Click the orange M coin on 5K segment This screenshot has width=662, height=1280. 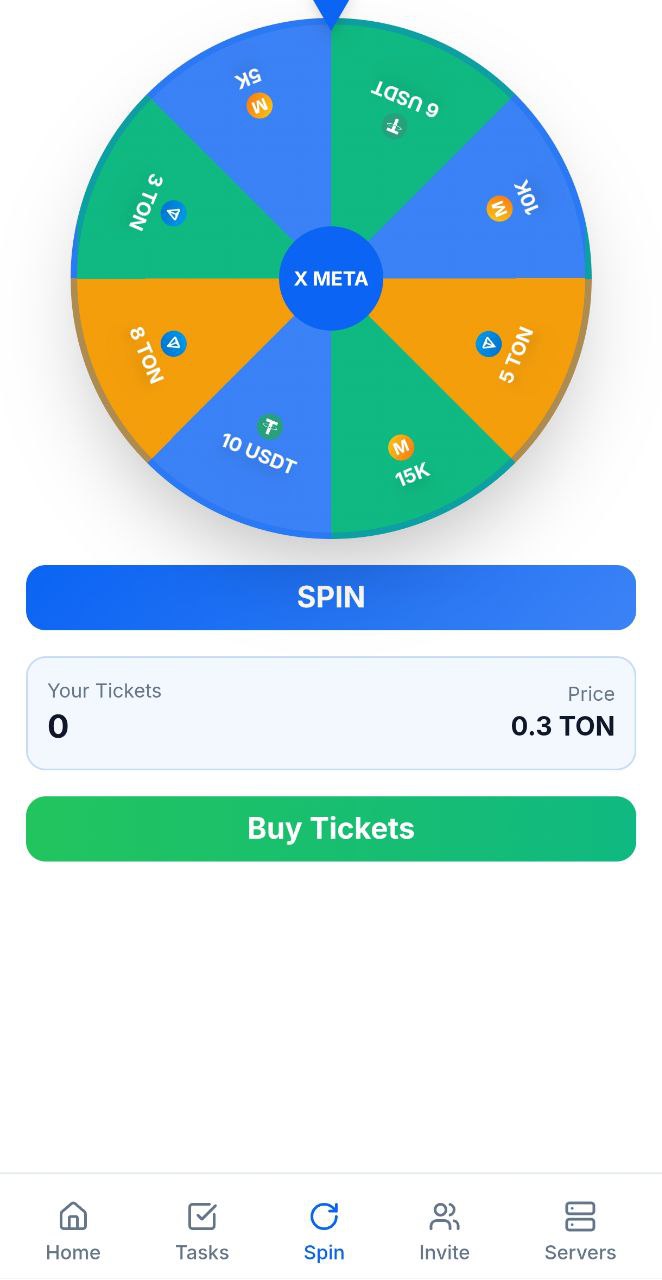coord(260,106)
